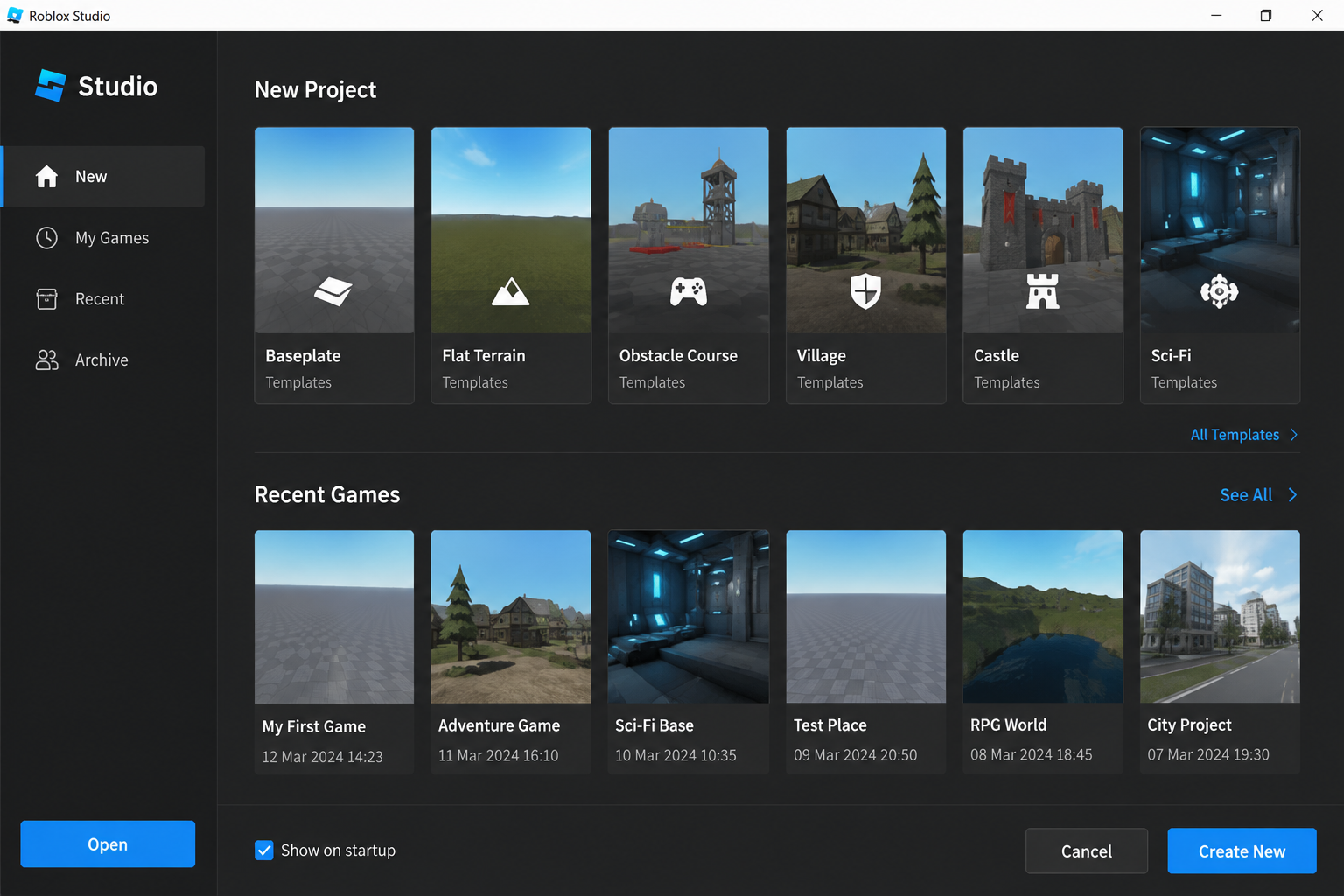Screen dimensions: 1344x896
Task: Click the date 07 Mar 2024 19:30
Action: [1208, 754]
